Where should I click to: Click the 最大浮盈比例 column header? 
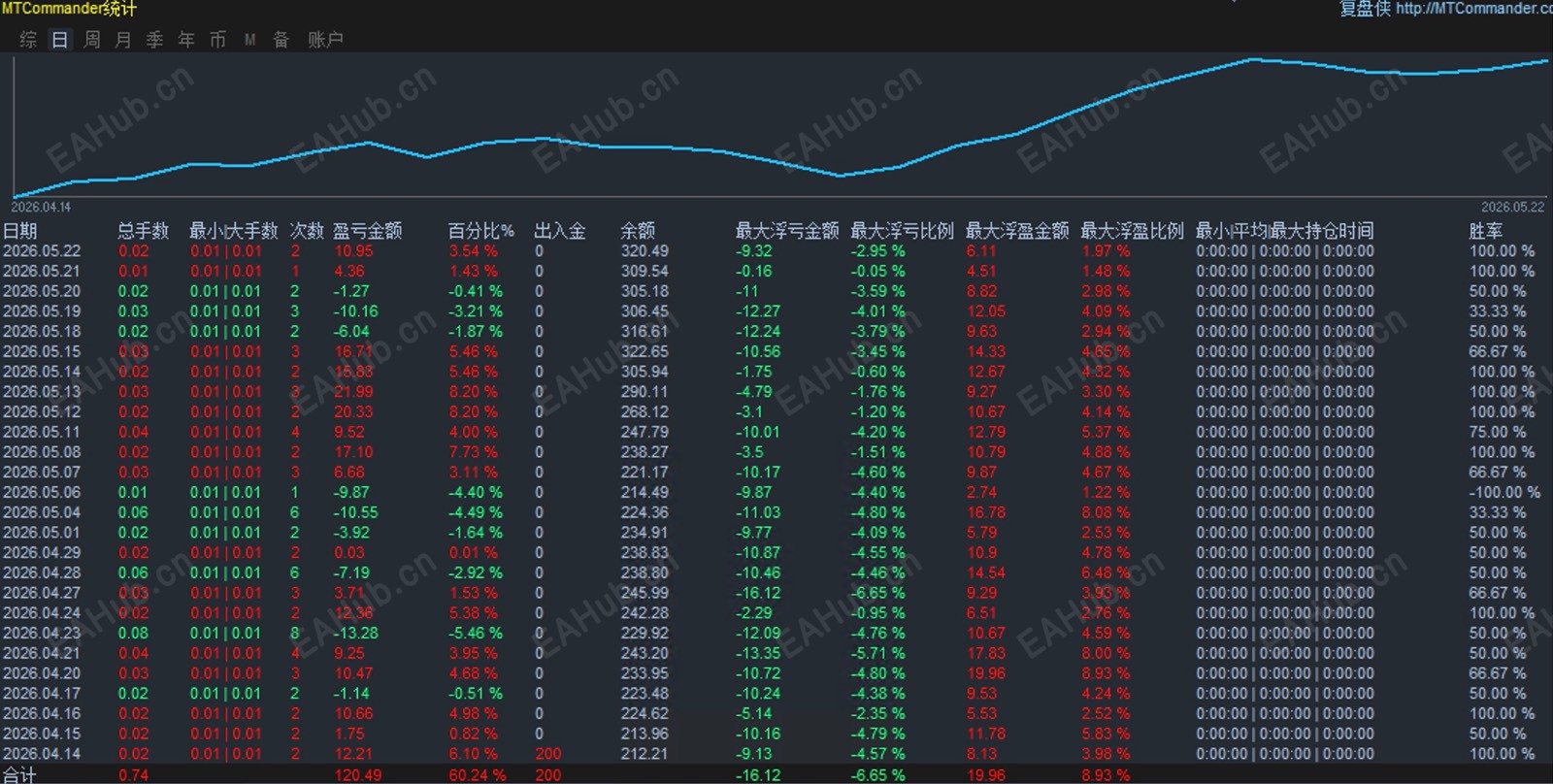pos(1133,231)
